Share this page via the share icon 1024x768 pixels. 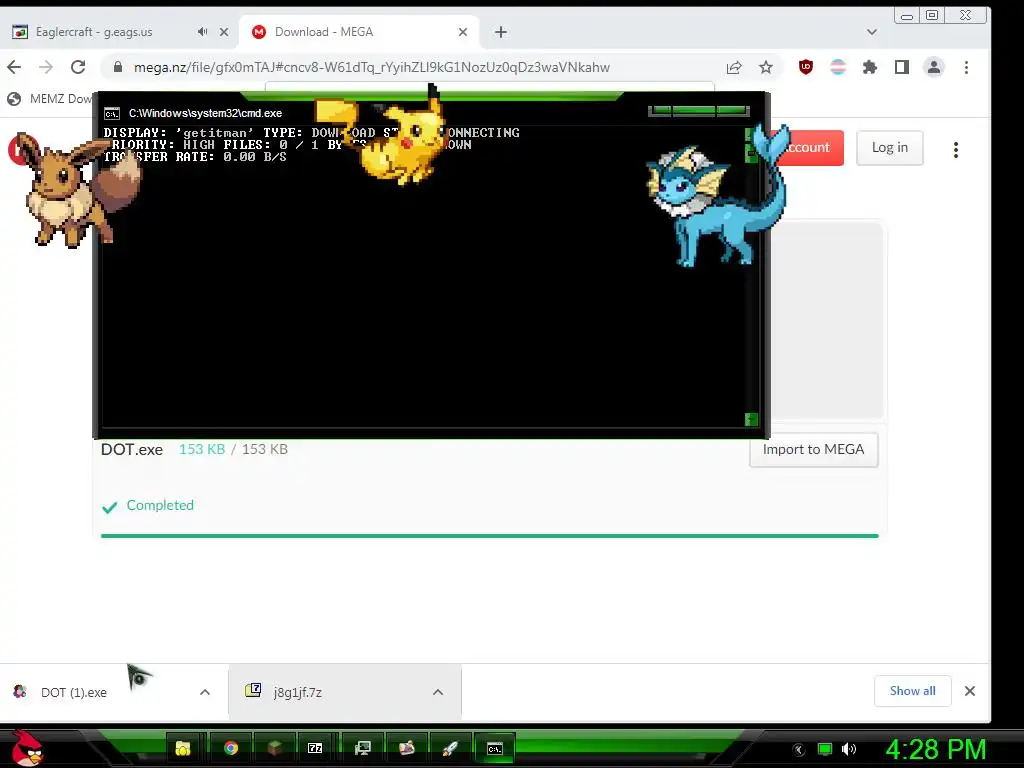click(x=733, y=67)
